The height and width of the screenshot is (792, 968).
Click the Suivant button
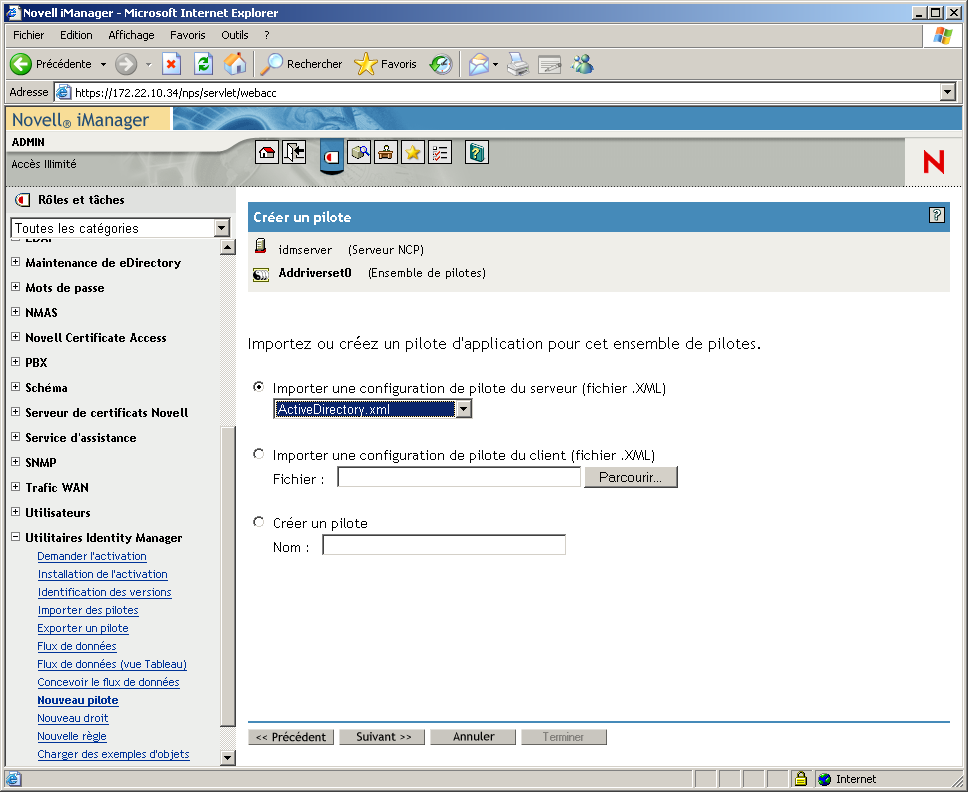click(381, 736)
